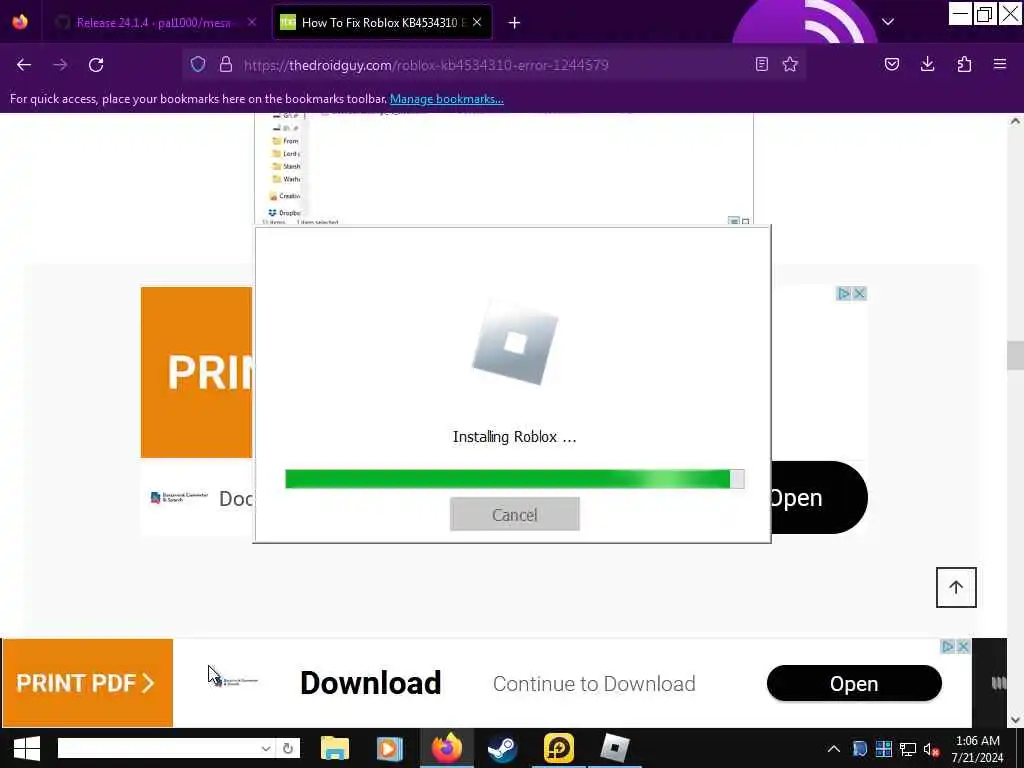This screenshot has width=1024, height=768.
Task: Cancel the Roblox installation
Action: pyautogui.click(x=515, y=514)
